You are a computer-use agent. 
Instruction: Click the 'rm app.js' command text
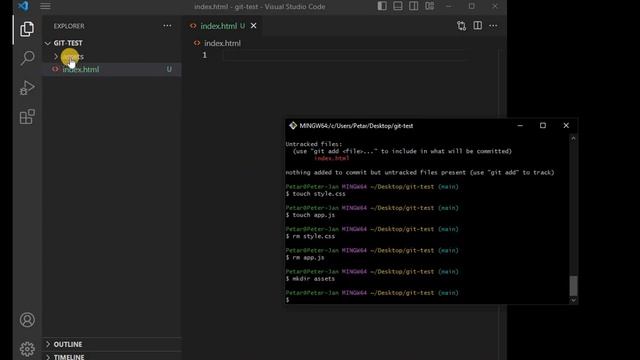[308, 258]
